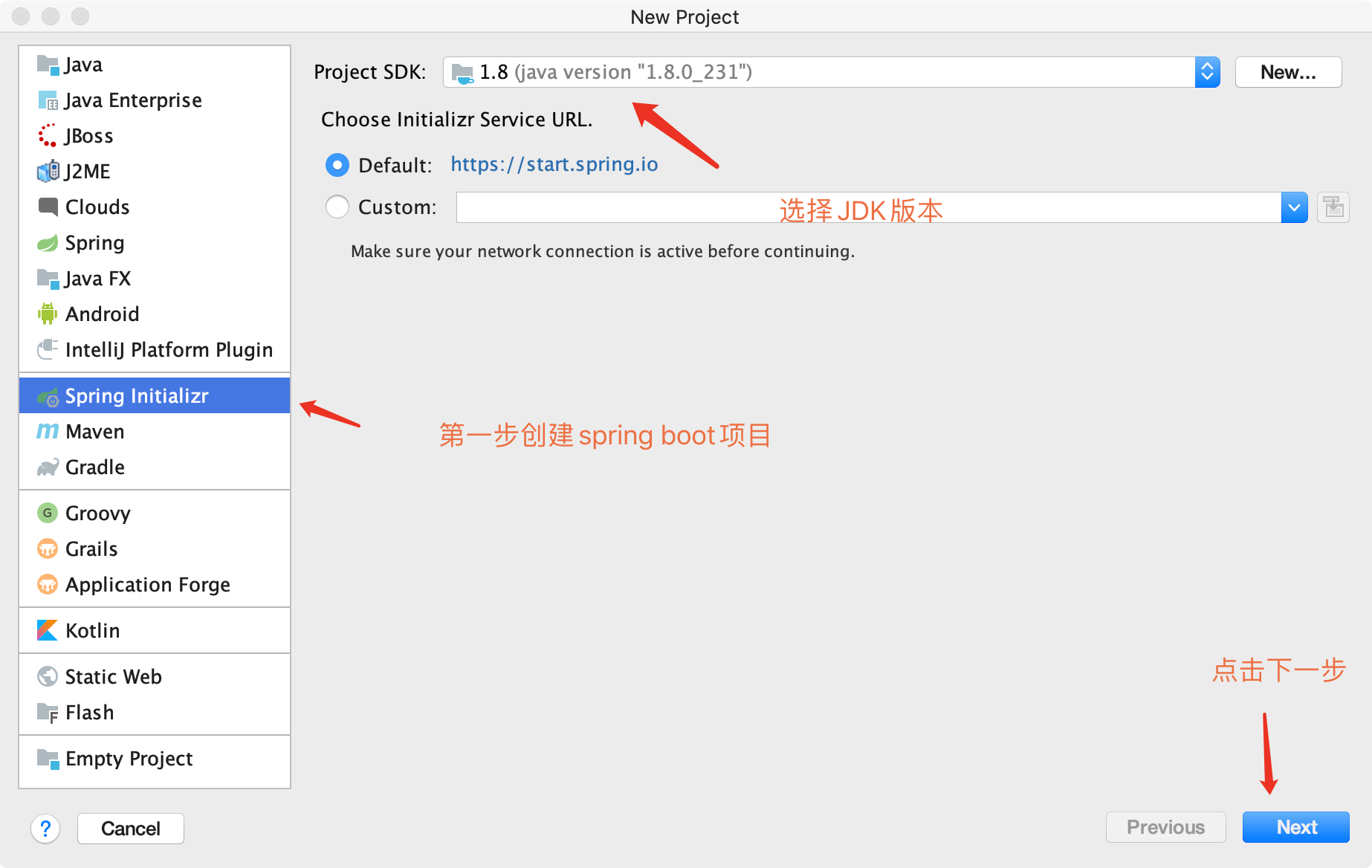This screenshot has height=868, width=1372.
Task: Select Flash label in list
Action: coord(89,713)
